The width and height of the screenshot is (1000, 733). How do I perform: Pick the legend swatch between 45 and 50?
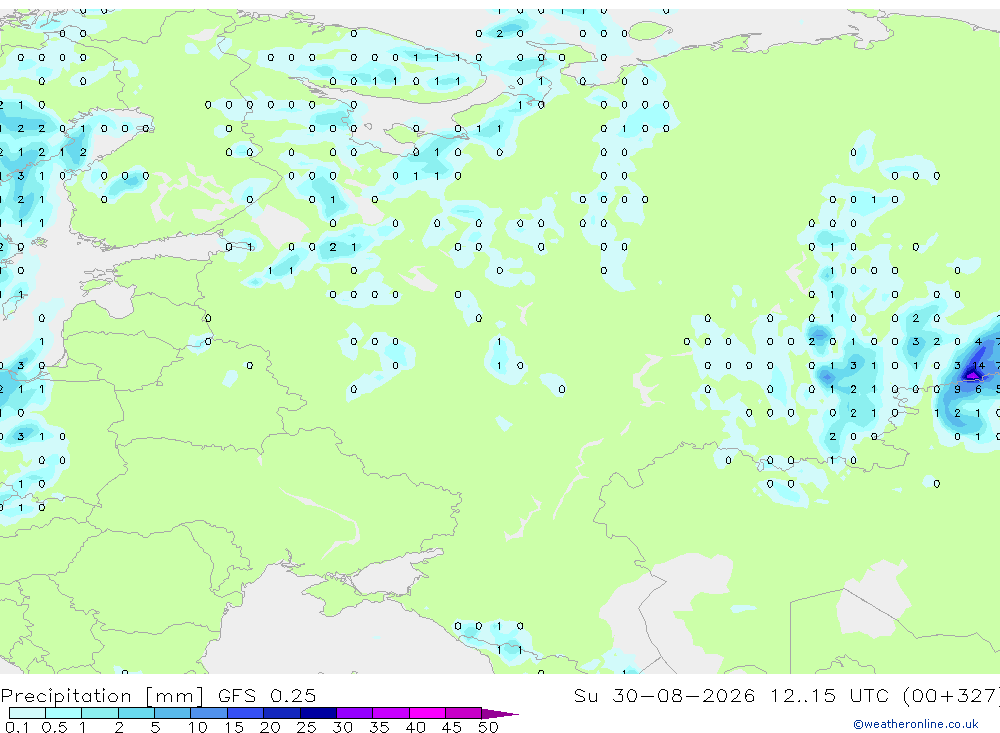463,713
